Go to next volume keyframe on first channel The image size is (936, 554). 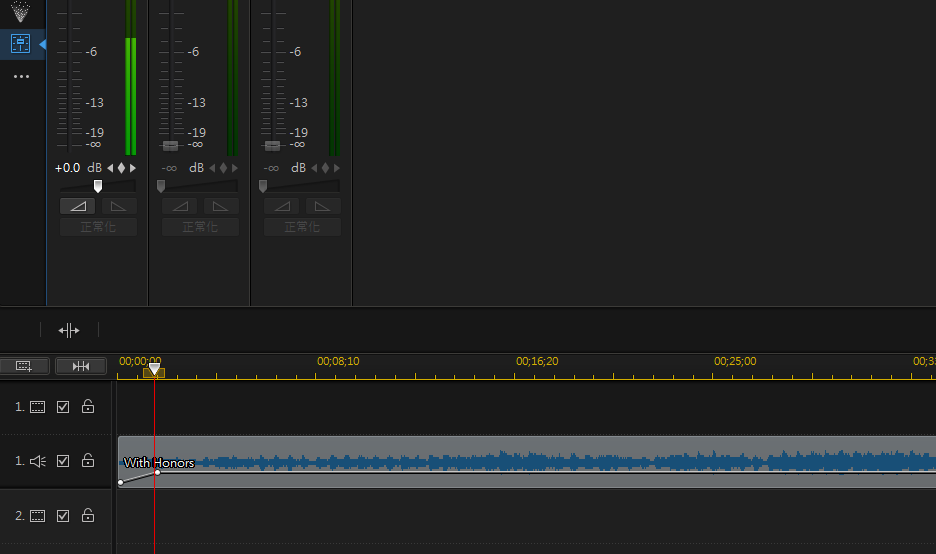(133, 168)
